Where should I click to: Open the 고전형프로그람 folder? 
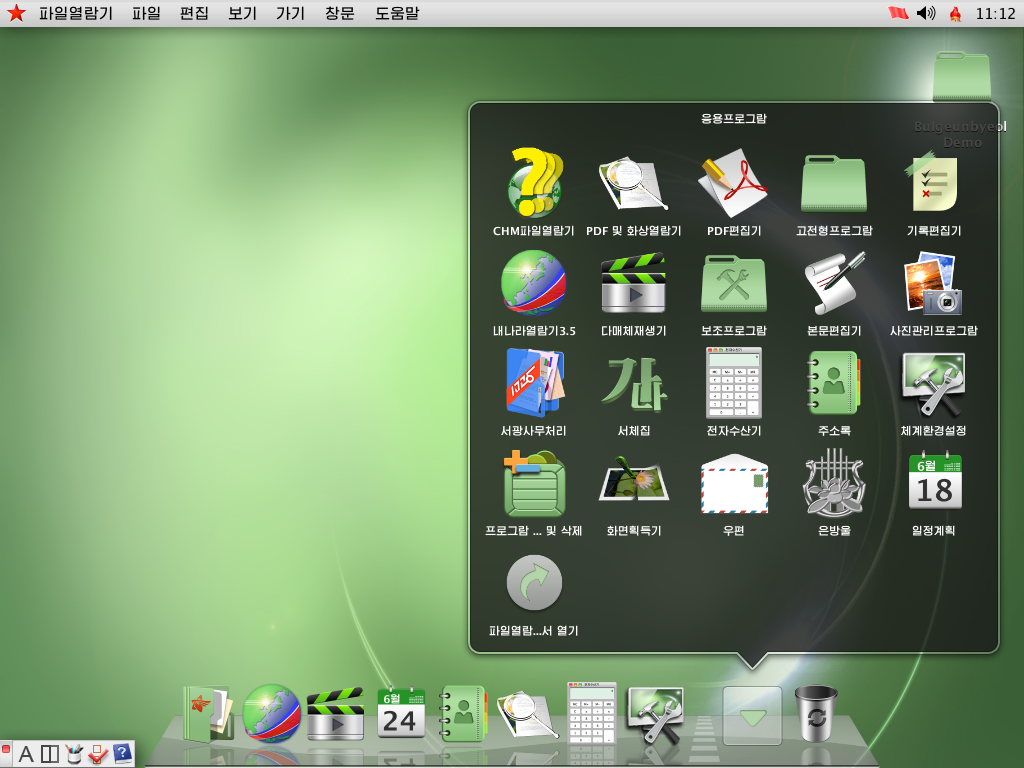(834, 184)
